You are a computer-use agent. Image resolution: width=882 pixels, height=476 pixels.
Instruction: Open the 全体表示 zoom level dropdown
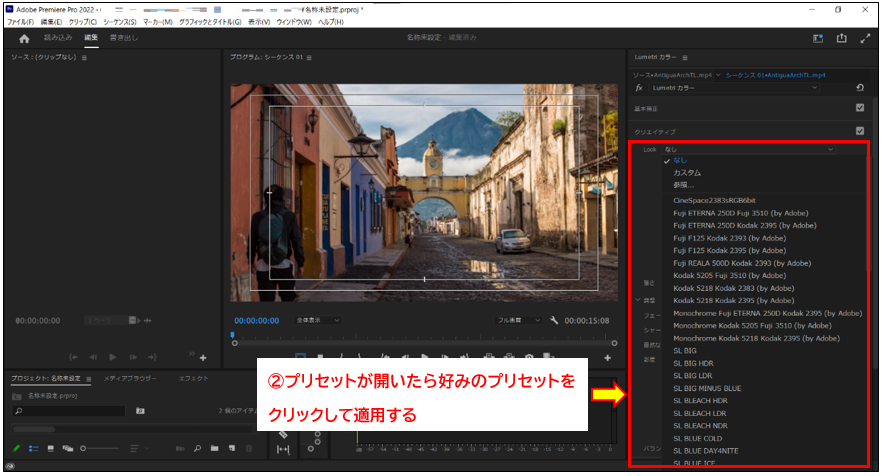tap(318, 320)
